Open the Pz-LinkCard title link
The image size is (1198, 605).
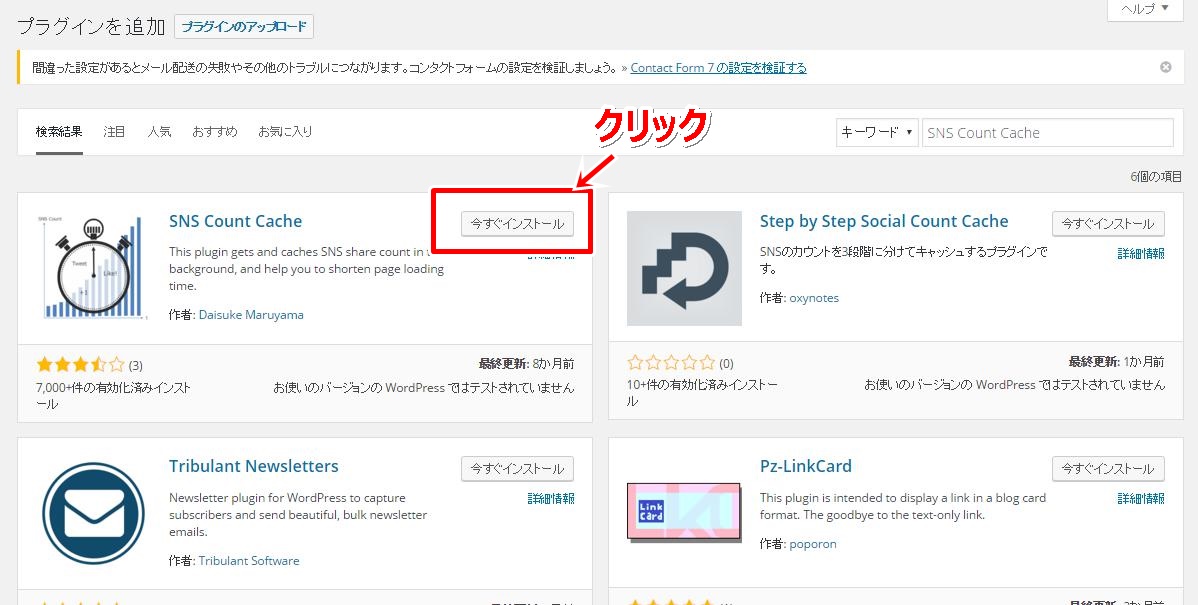click(x=805, y=466)
